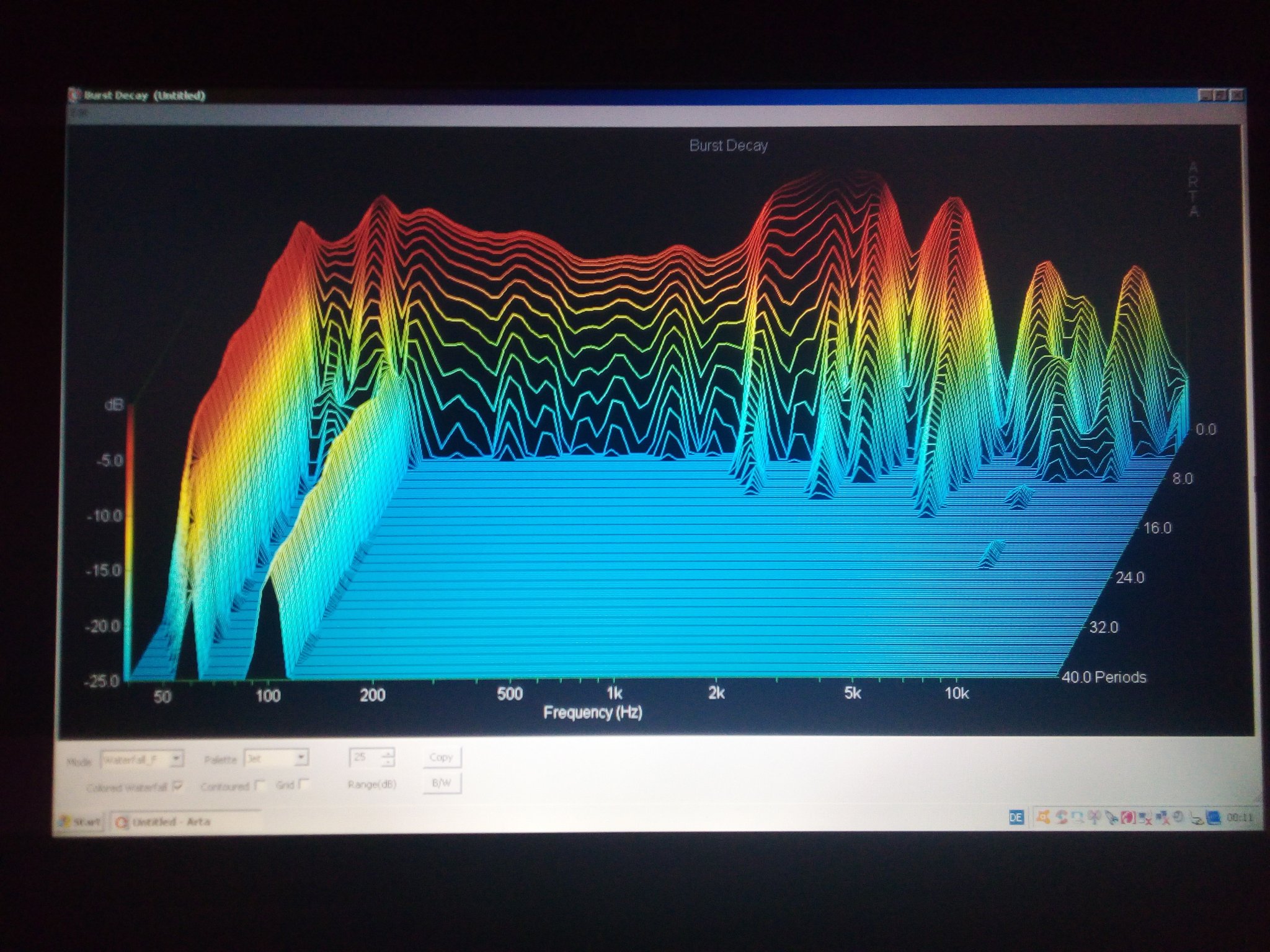Click the 200 frequency axis tick label
The height and width of the screenshot is (952, 1270).
(373, 695)
